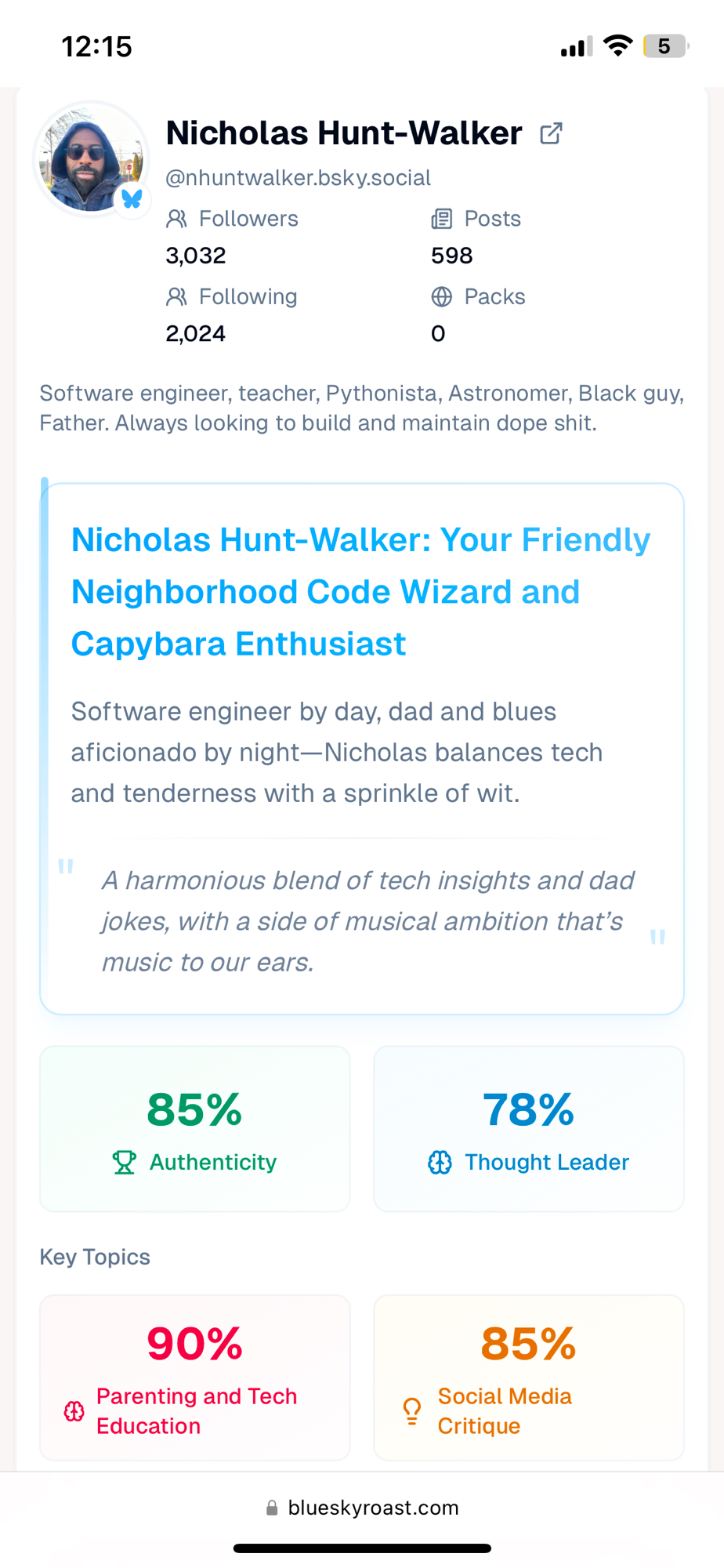
Task: Tap the Posts newspaper icon
Action: (442, 219)
